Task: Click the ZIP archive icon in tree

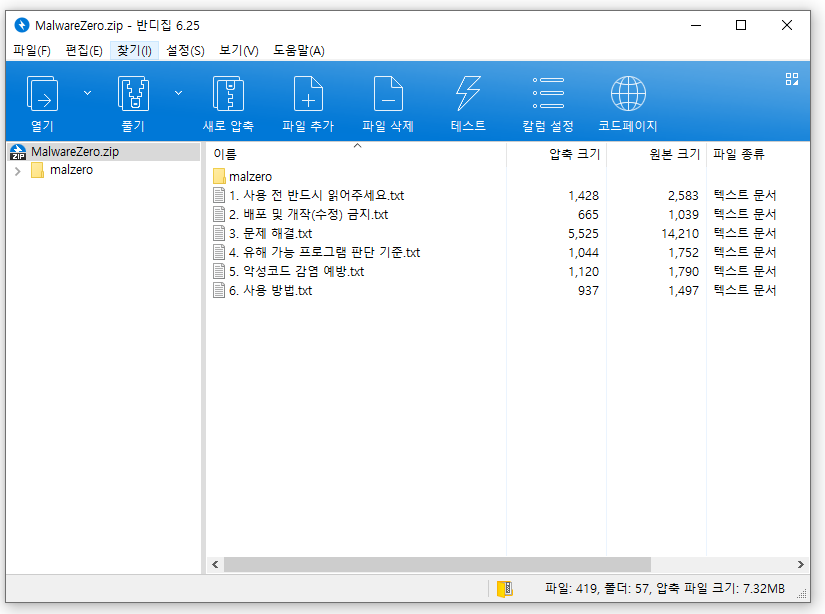Action: (18, 152)
